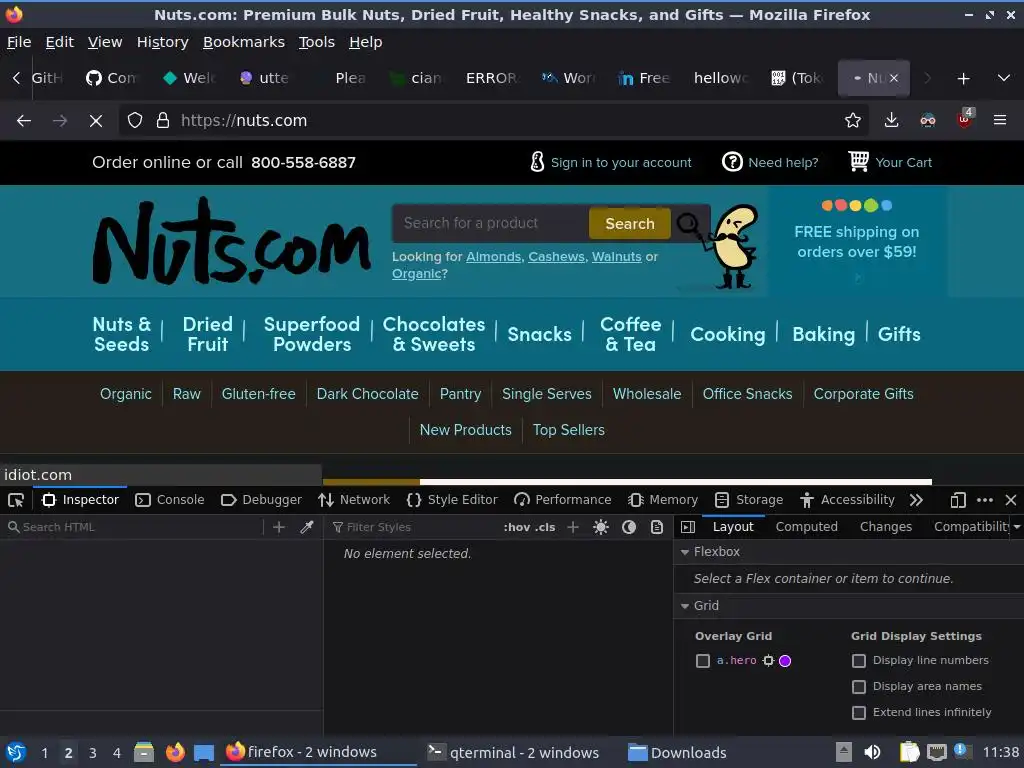Click the Nuts.com logo
Image resolution: width=1024 pixels, height=768 pixels.
[231, 241]
